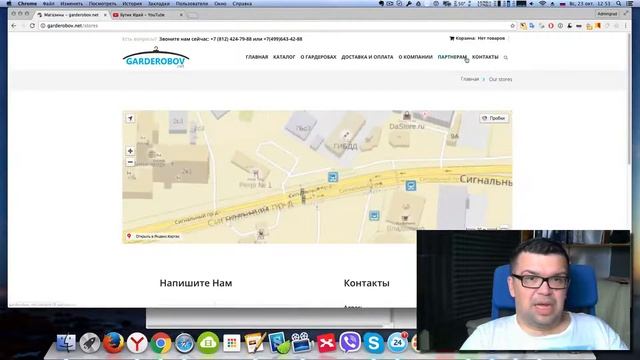Click the Главная breadcrumb link
The width and height of the screenshot is (640, 360).
pos(470,79)
